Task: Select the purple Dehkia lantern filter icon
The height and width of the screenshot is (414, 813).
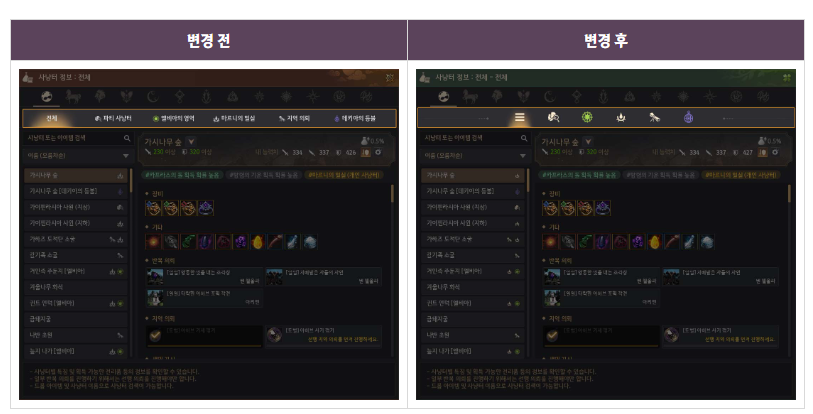Action: (x=688, y=118)
